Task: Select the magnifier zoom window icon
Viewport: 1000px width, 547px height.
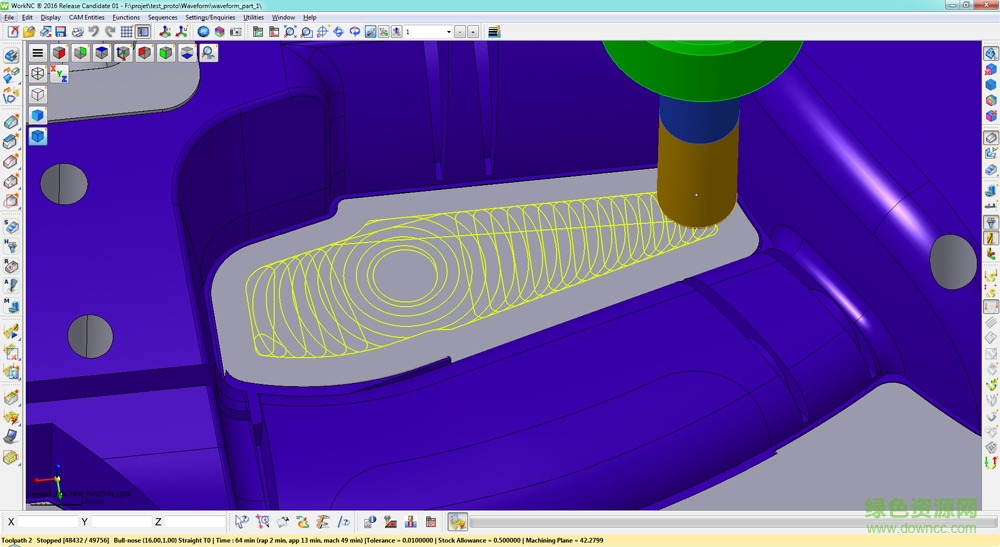Action: point(290,32)
